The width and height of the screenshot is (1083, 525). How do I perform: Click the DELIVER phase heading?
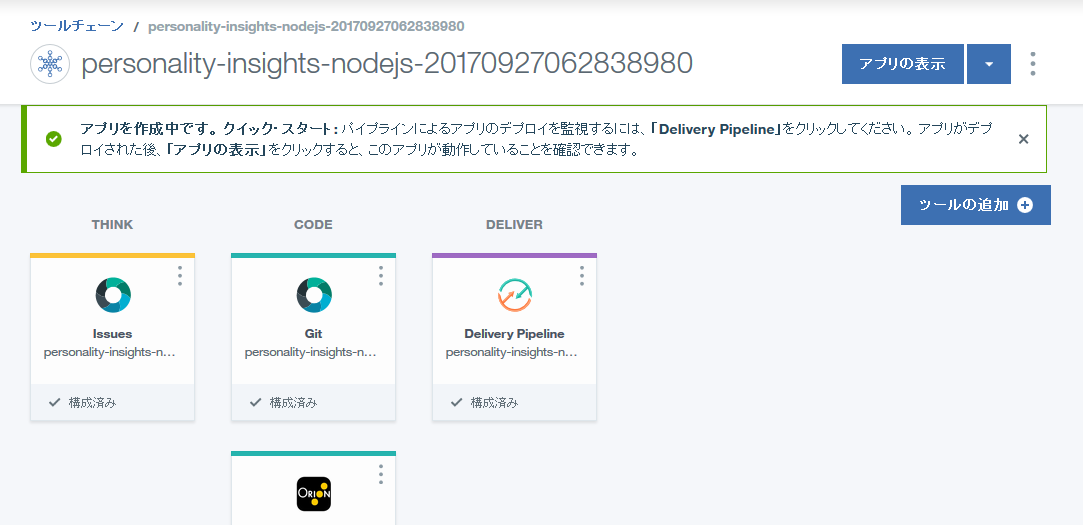click(515, 225)
